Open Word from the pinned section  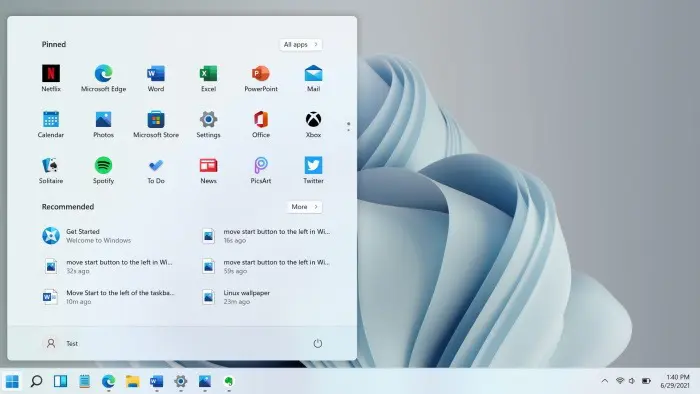tap(156, 78)
